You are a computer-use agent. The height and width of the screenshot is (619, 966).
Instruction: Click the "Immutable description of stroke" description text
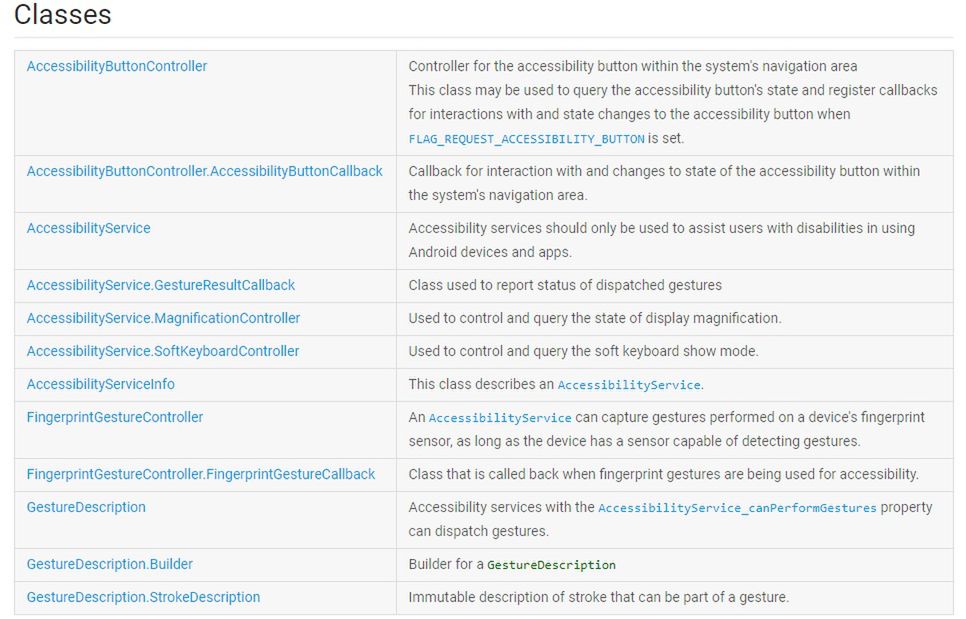pyautogui.click(x=598, y=597)
